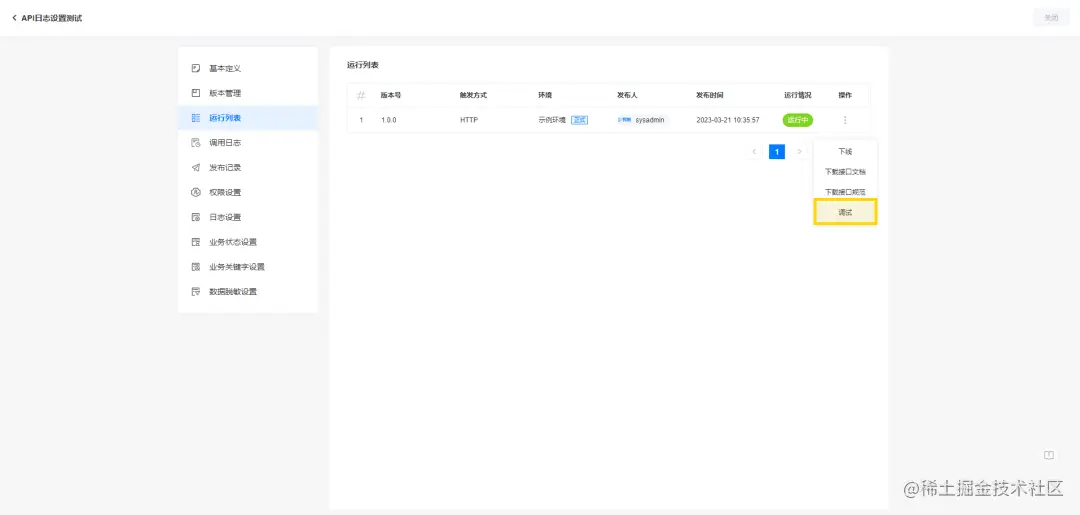Click the 正式 environment tag
This screenshot has width=1080, height=515.
(x=579, y=120)
